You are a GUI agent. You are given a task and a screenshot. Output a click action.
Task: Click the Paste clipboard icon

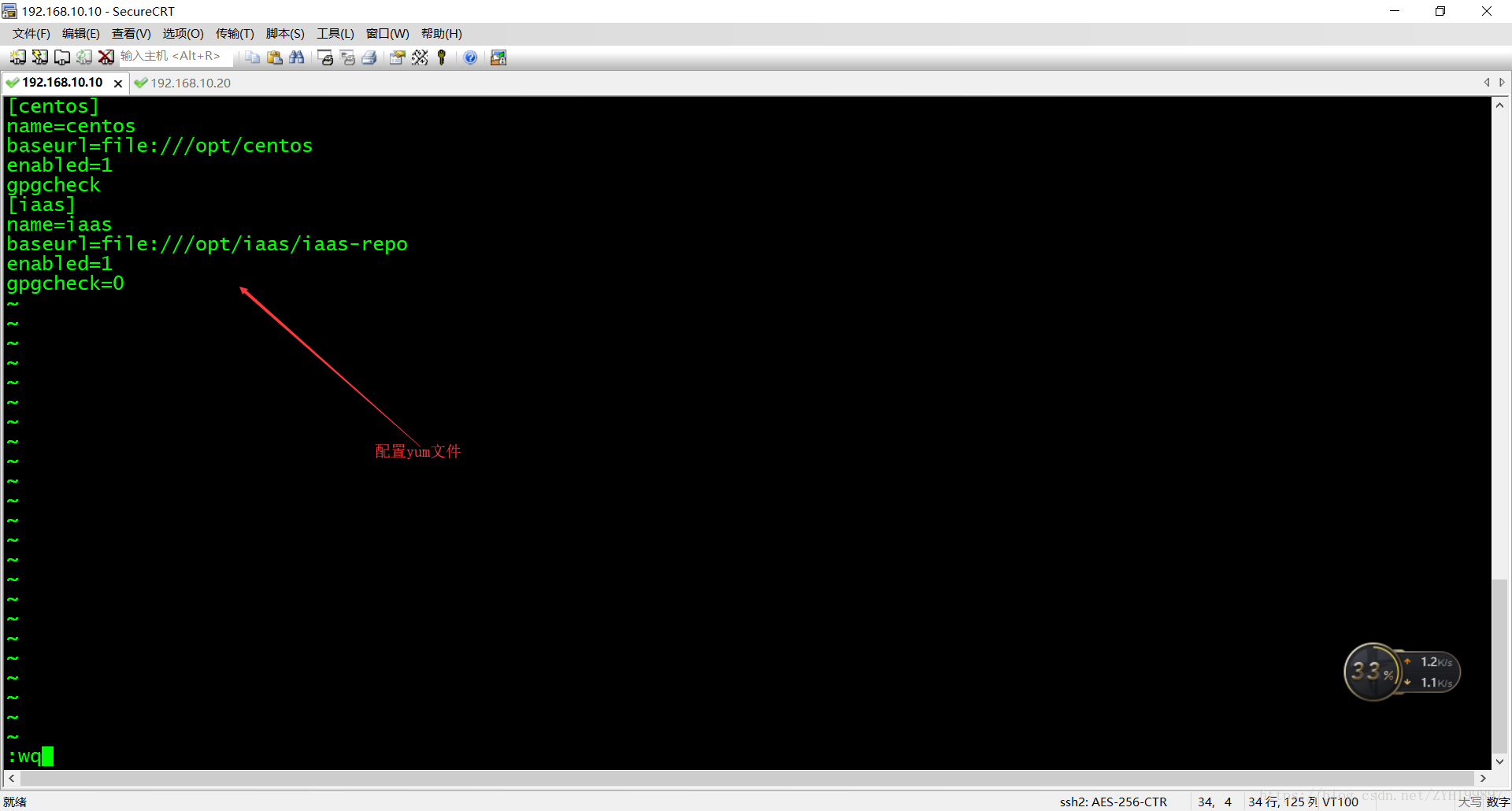274,57
